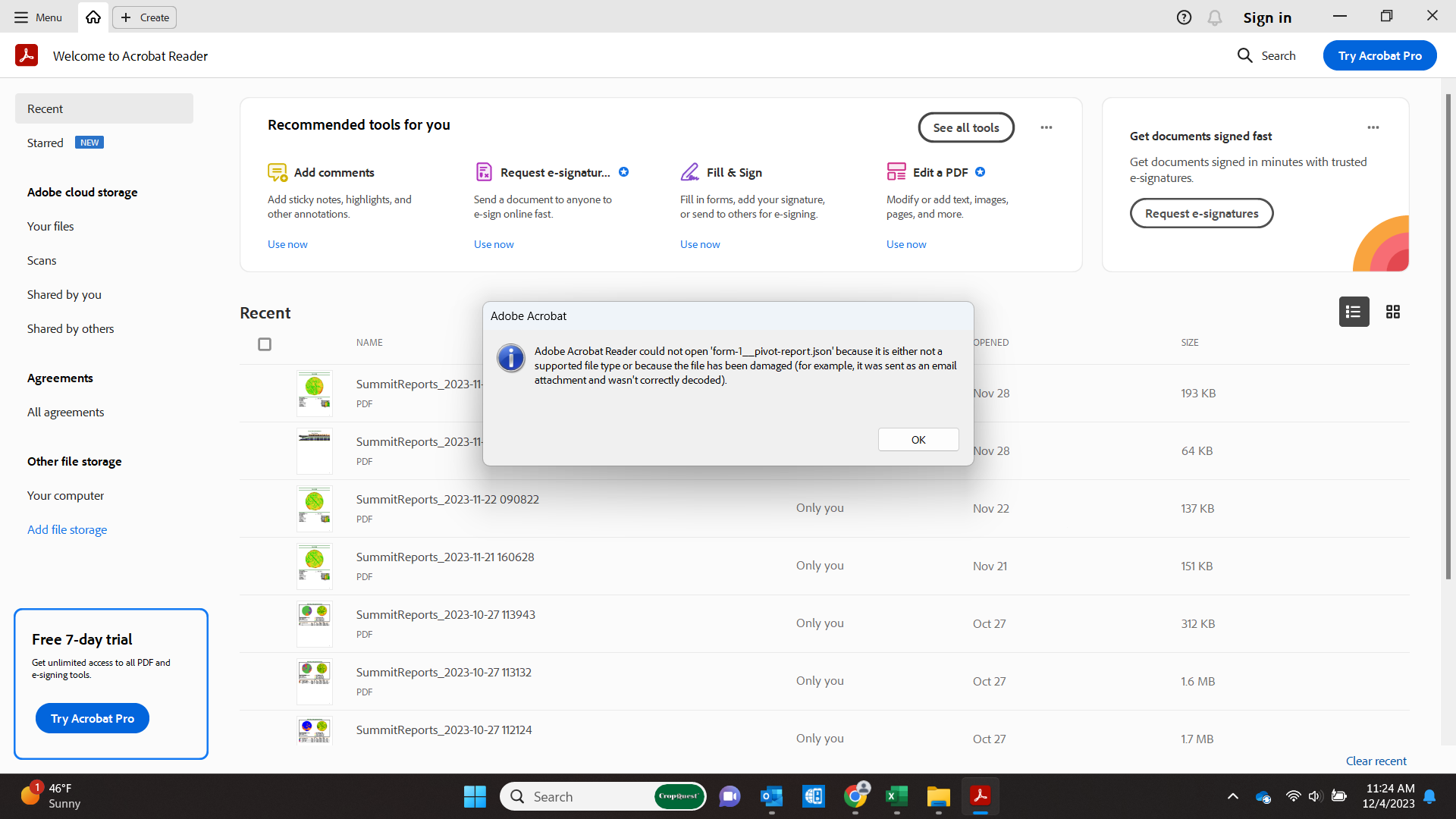1456x819 pixels.
Task: Open Scans in the sidebar
Action: pos(42,260)
